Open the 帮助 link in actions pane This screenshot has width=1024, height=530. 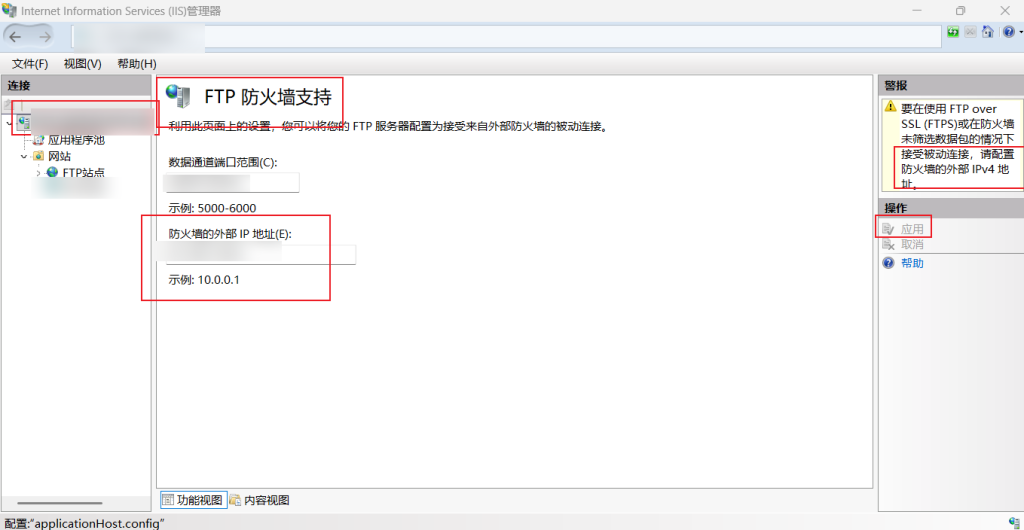click(912, 262)
